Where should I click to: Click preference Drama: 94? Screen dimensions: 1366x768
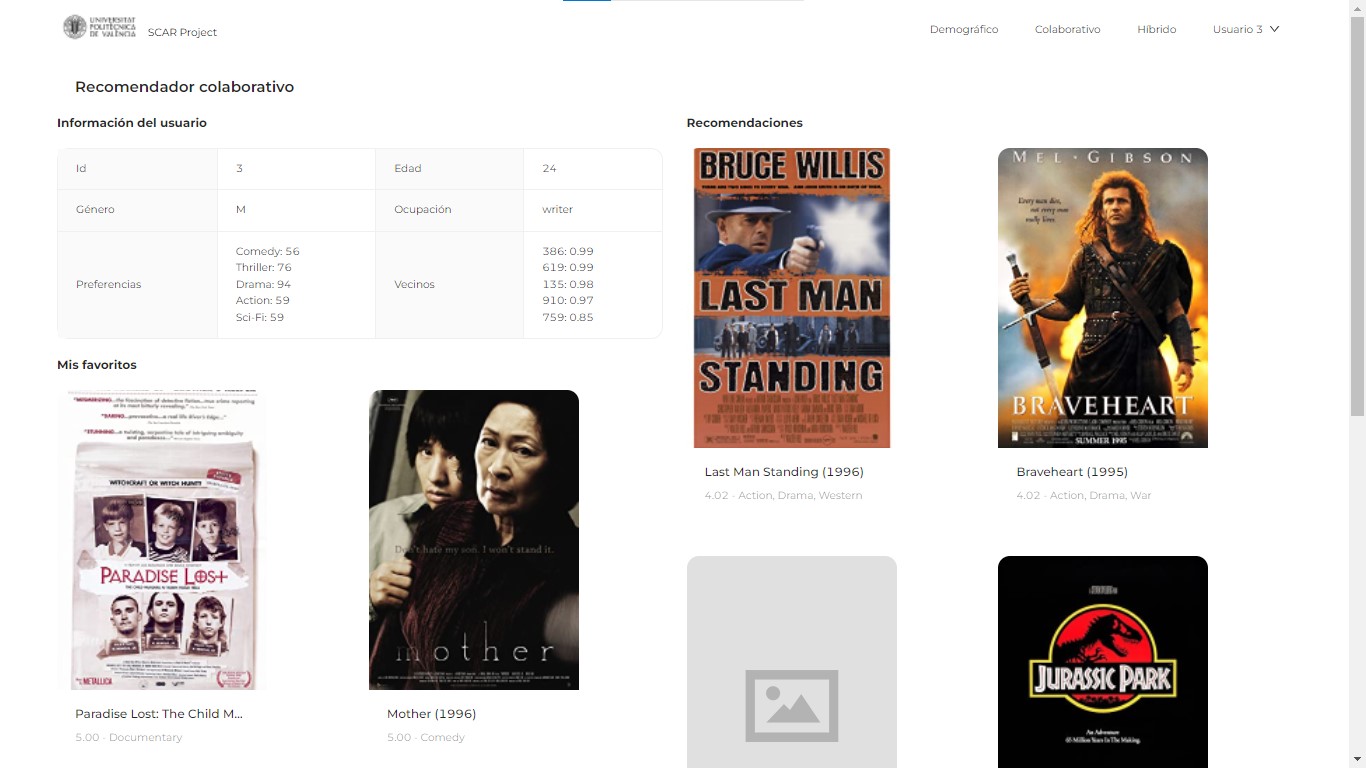coord(263,284)
